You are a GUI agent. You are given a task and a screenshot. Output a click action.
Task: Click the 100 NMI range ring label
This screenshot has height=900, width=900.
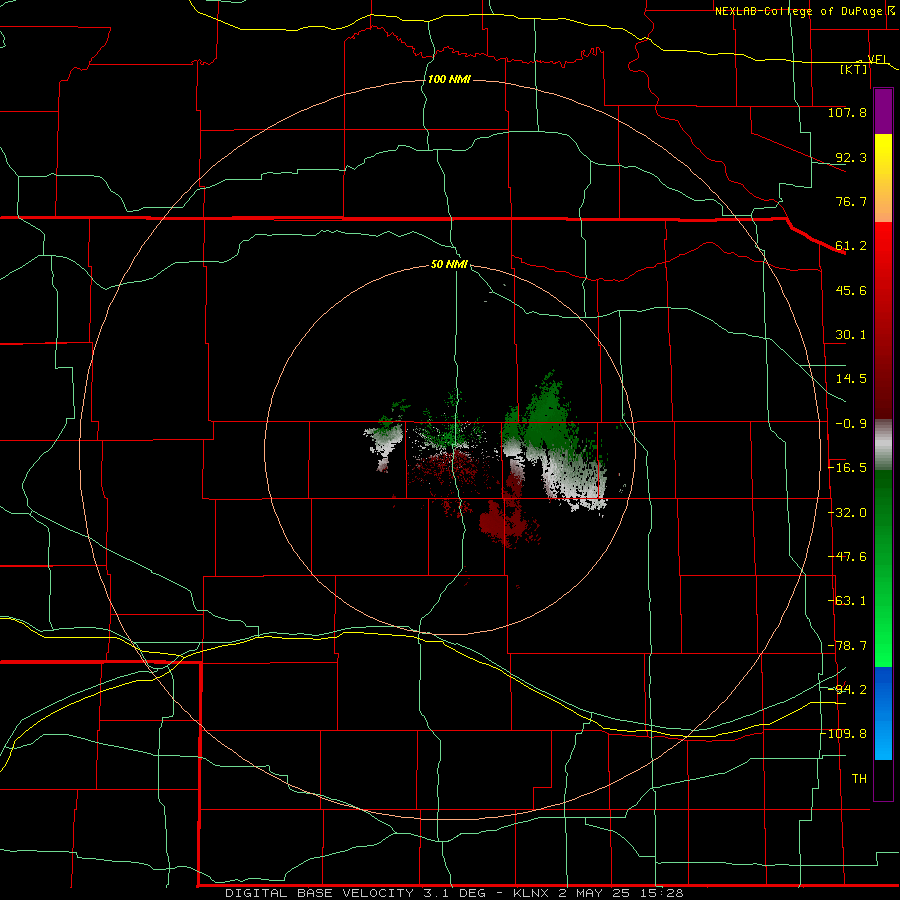click(449, 79)
